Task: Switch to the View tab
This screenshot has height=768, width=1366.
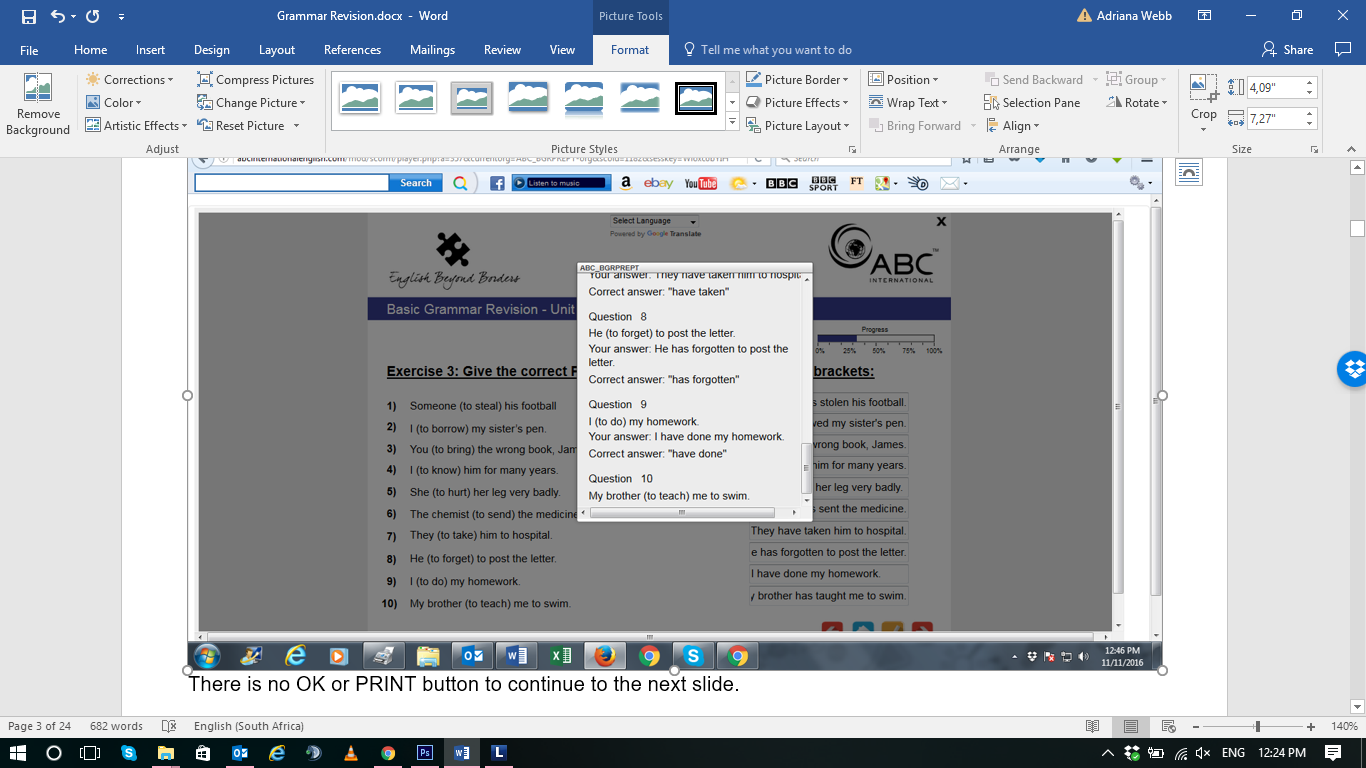Action: pyautogui.click(x=562, y=50)
